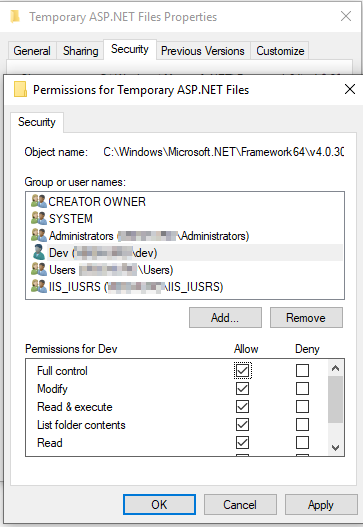Toggle Allow checkbox for List folder contents

point(242,424)
